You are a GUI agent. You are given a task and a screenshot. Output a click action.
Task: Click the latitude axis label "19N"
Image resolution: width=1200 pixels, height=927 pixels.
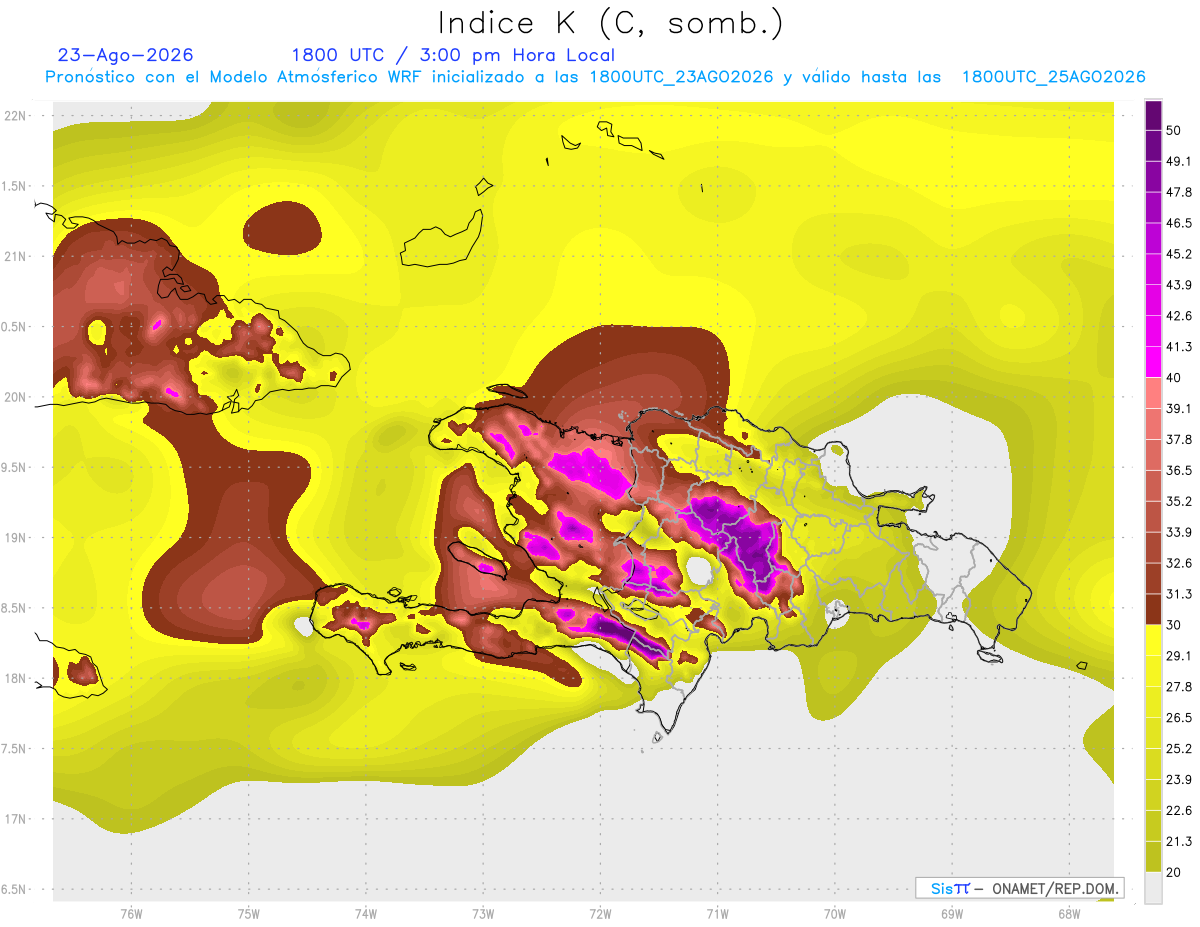(16, 538)
